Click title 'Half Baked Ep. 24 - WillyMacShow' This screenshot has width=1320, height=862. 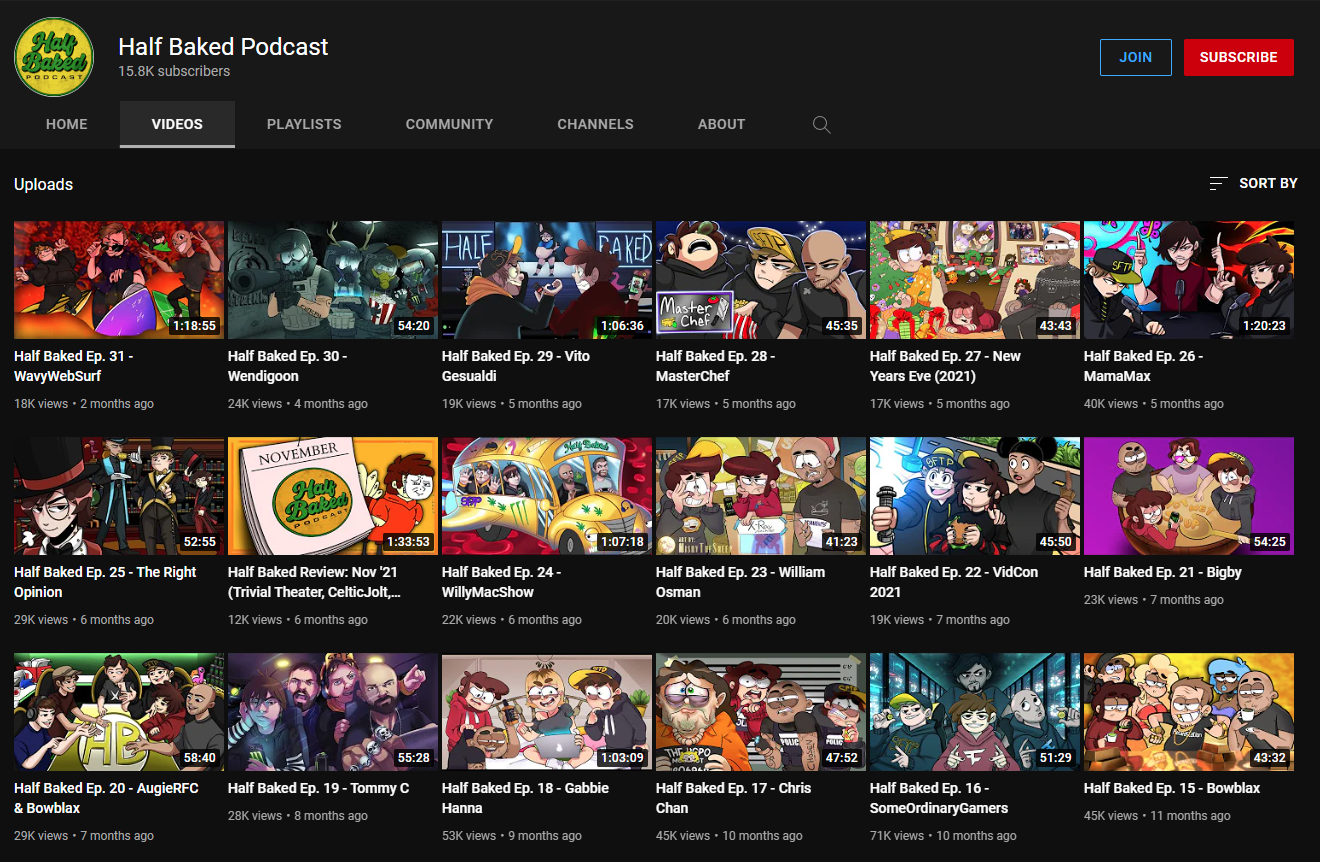click(502, 582)
